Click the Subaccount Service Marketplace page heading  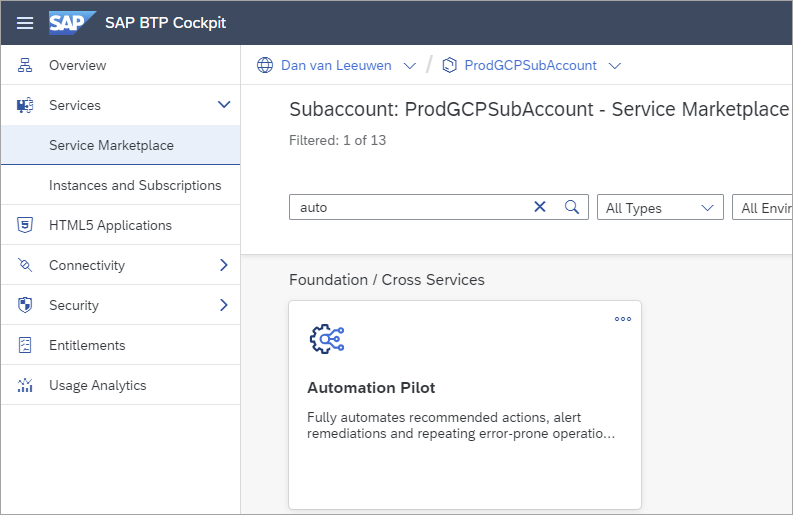point(539,109)
